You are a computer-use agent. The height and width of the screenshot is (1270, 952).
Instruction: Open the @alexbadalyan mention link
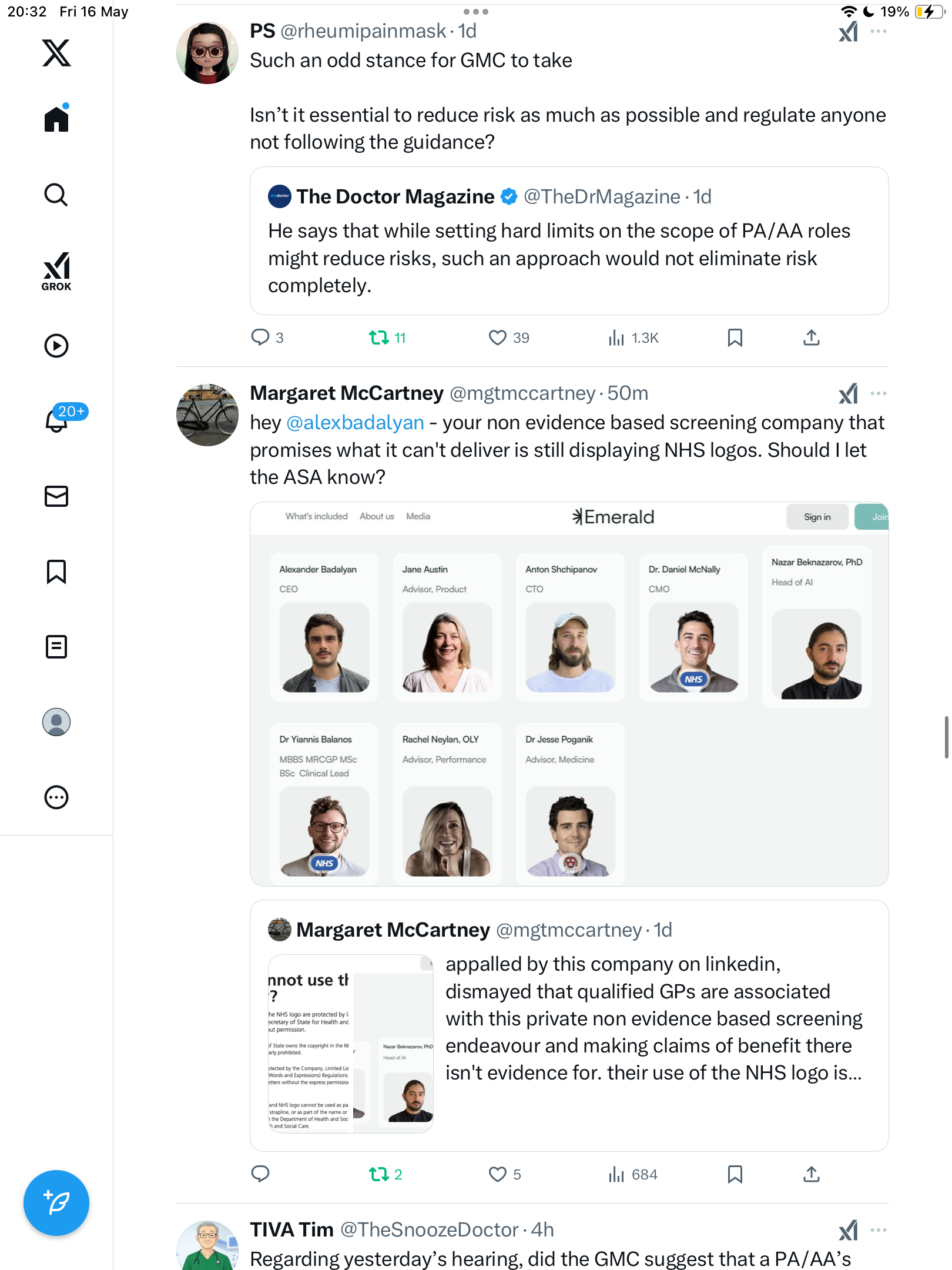[x=355, y=423]
